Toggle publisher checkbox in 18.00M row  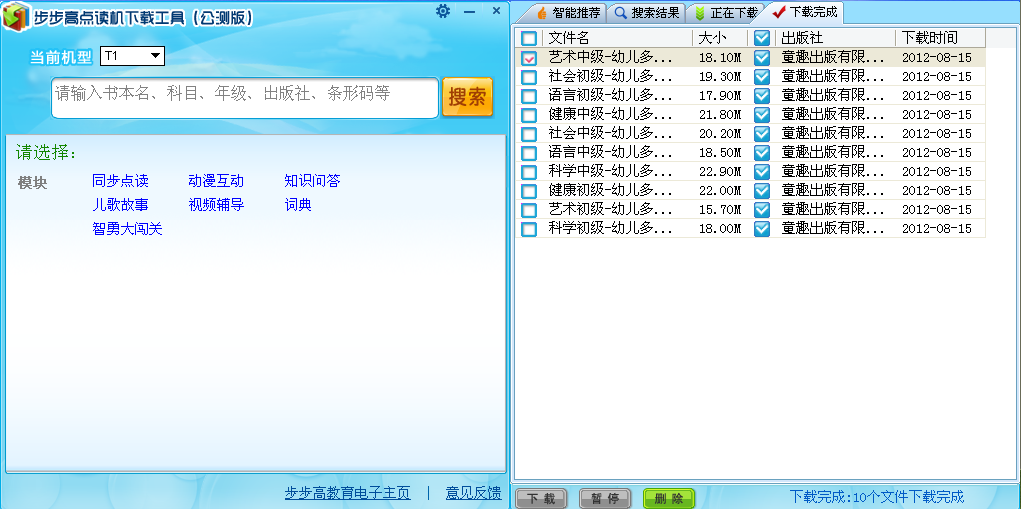pyautogui.click(x=762, y=229)
